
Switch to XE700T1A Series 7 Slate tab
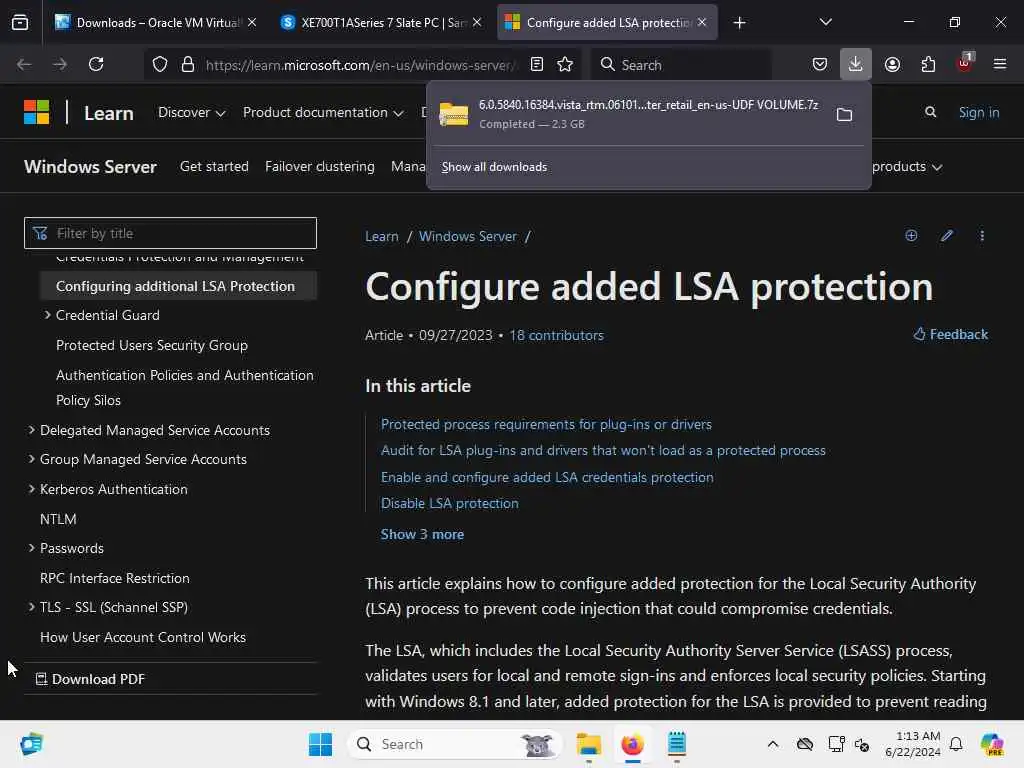(382, 23)
